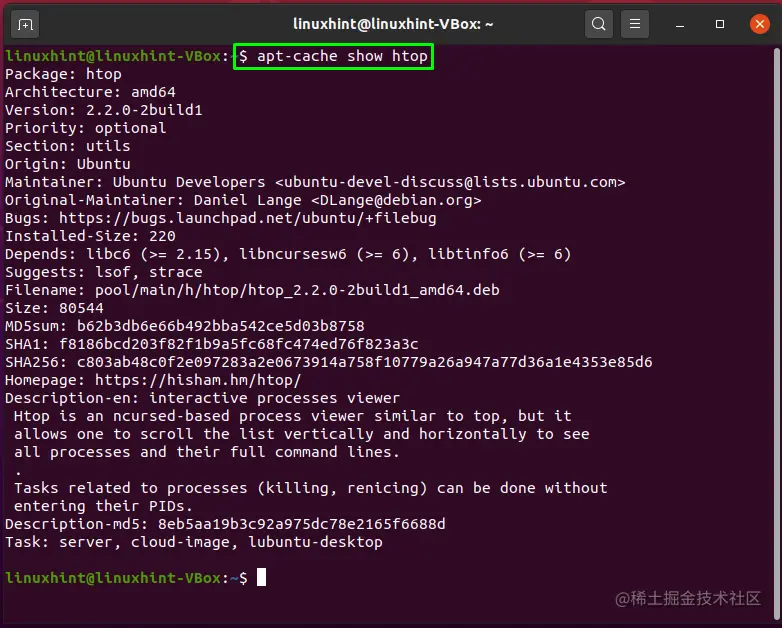The height and width of the screenshot is (628, 782).
Task: Click the window title linuxhint@linuxhint-VBox
Action: click(392, 24)
